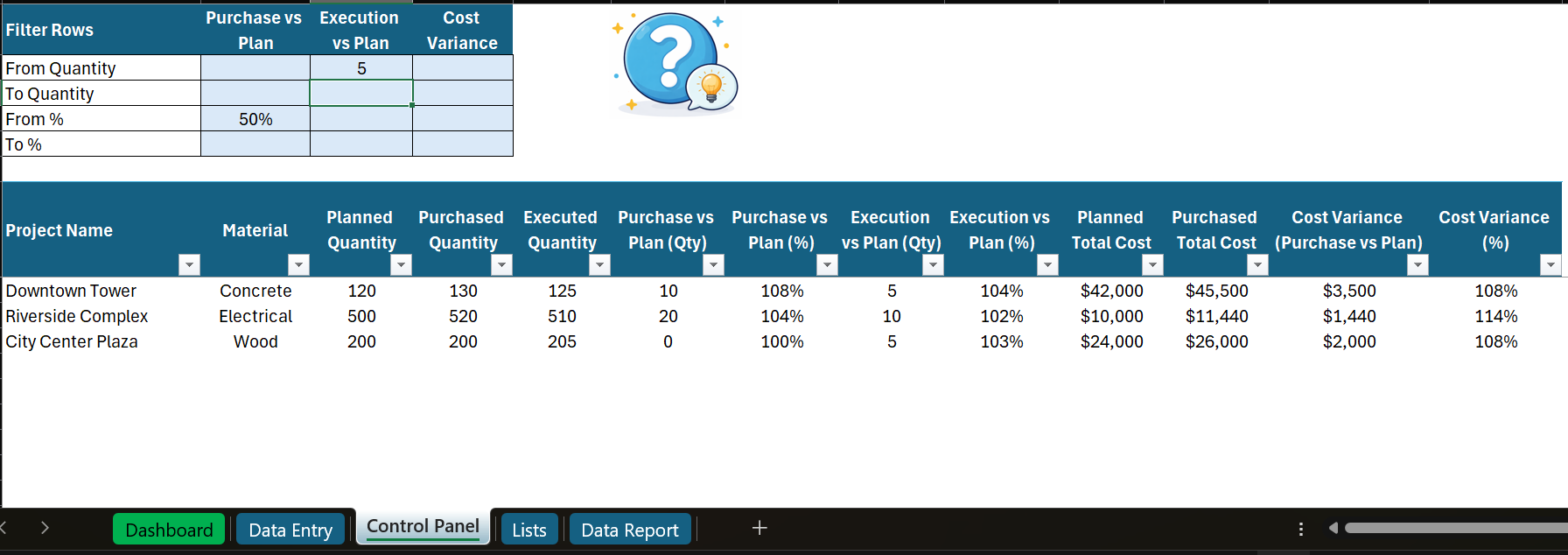Image resolution: width=1568 pixels, height=555 pixels.
Task: Expand Cost Variance (%) filter dropdown
Action: tap(1550, 265)
